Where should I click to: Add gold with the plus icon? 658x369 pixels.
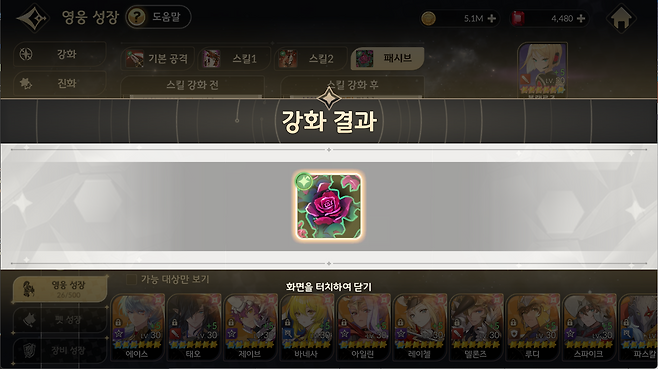coord(491,18)
